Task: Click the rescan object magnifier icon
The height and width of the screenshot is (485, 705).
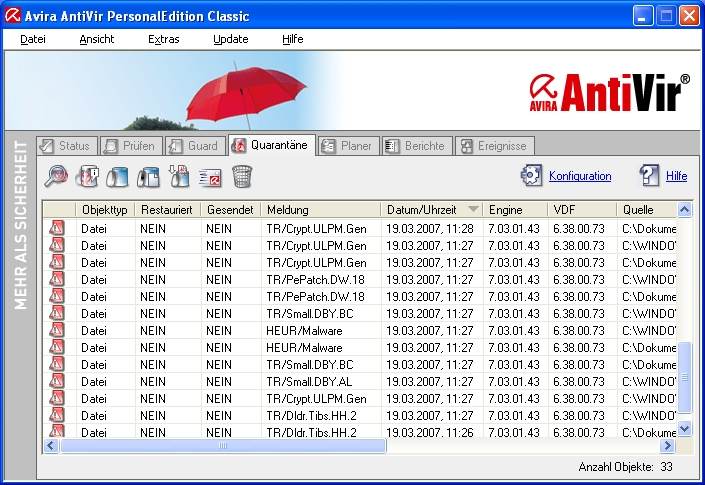Action: pyautogui.click(x=56, y=176)
